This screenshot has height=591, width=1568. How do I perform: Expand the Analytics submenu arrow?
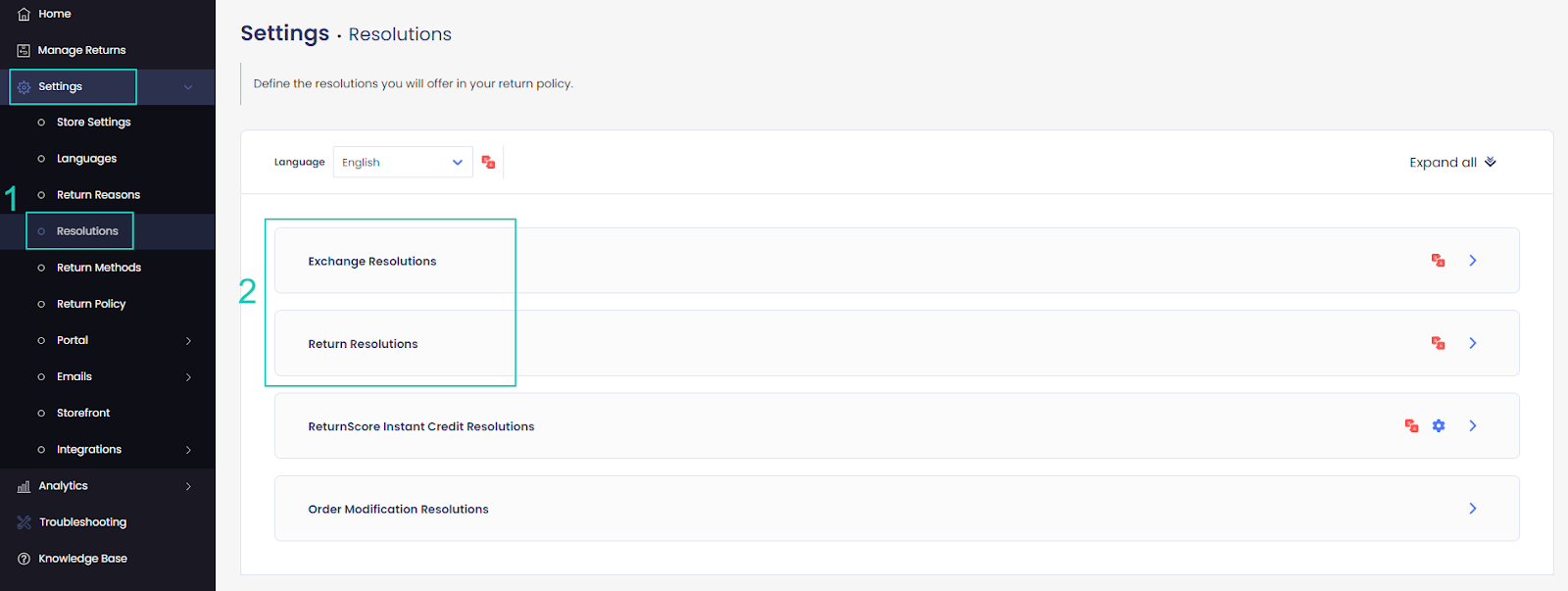(x=188, y=486)
